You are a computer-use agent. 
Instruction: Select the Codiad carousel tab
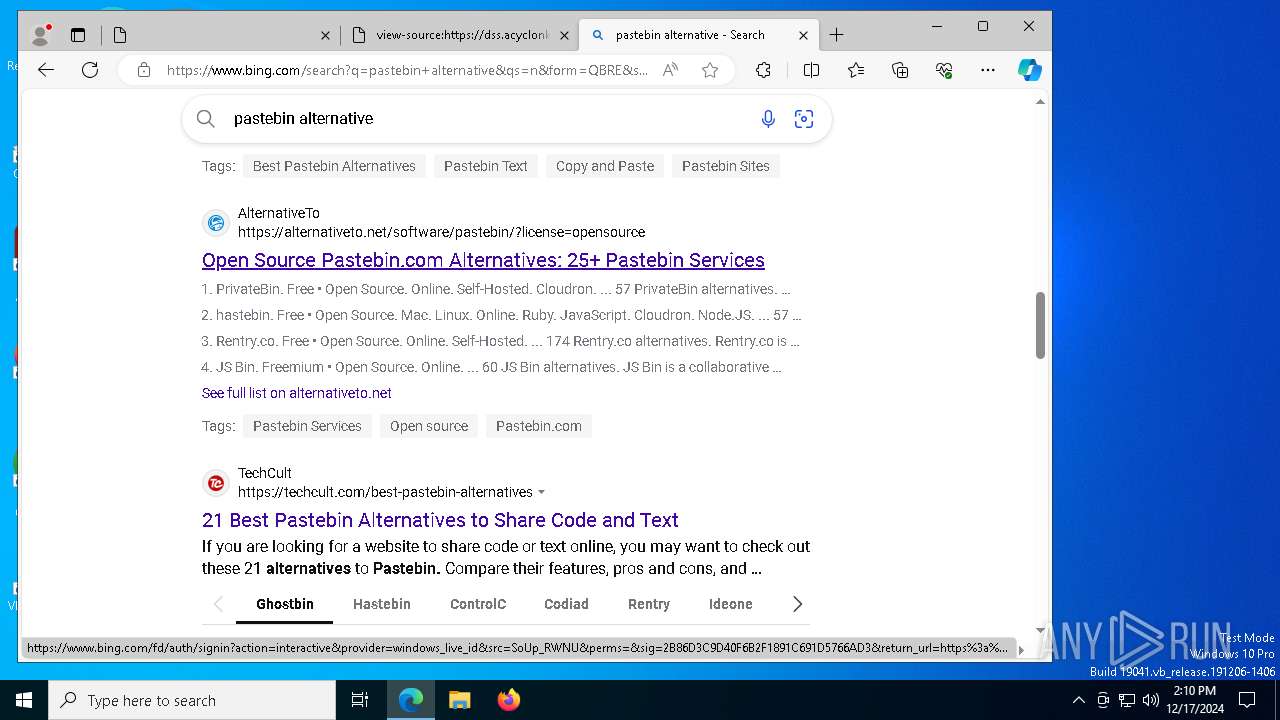point(566,604)
